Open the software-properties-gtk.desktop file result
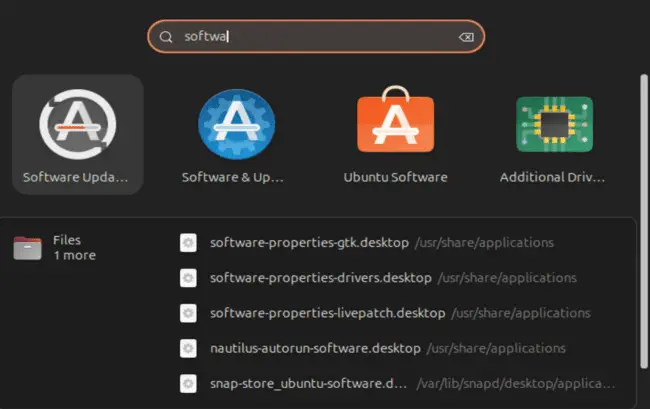The image size is (650, 409). (309, 243)
